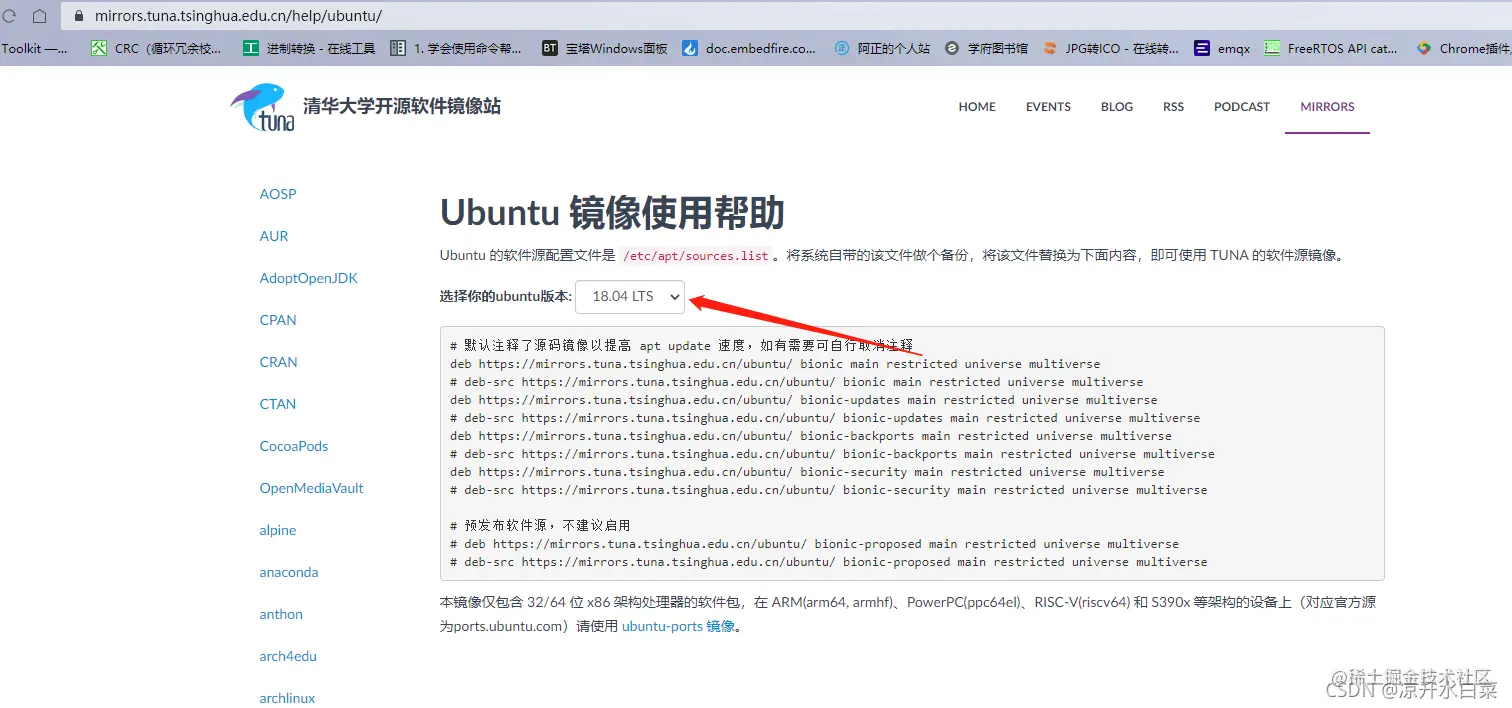The width and height of the screenshot is (1512, 708).
Task: Open the JPG转ICO bookmark
Action: (1111, 48)
